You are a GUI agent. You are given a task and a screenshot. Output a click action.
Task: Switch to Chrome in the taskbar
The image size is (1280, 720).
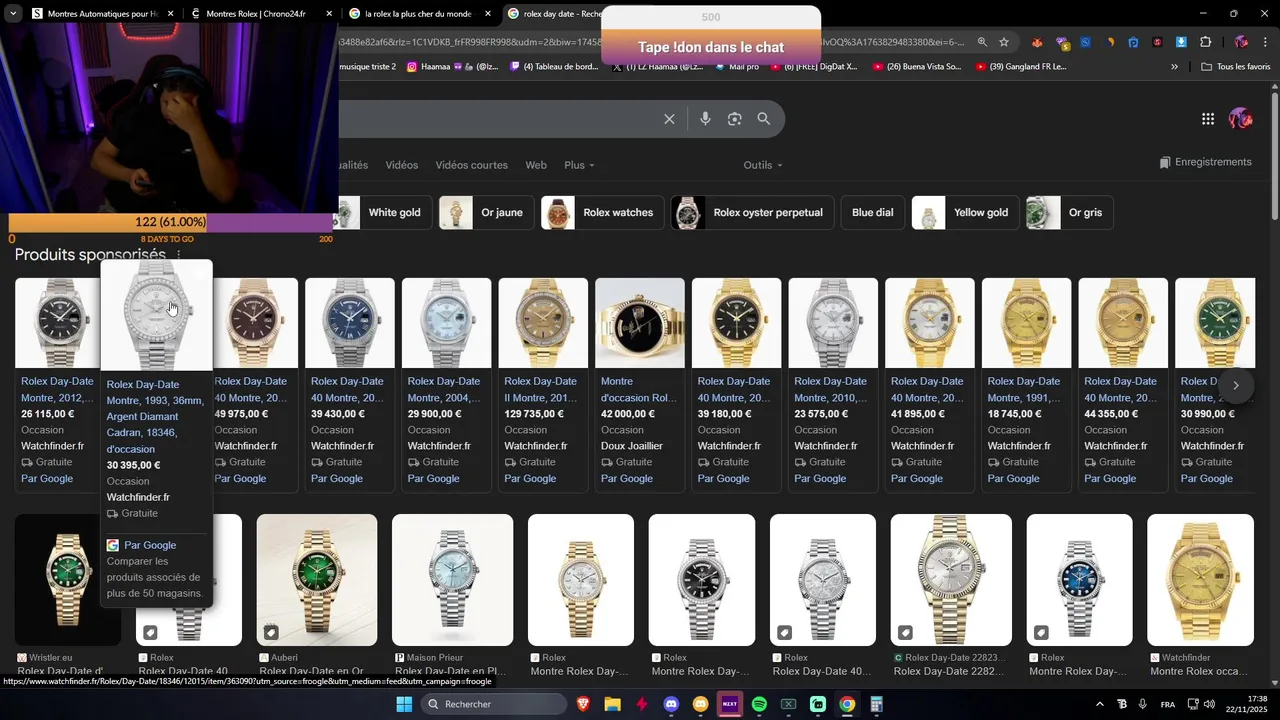point(847,704)
